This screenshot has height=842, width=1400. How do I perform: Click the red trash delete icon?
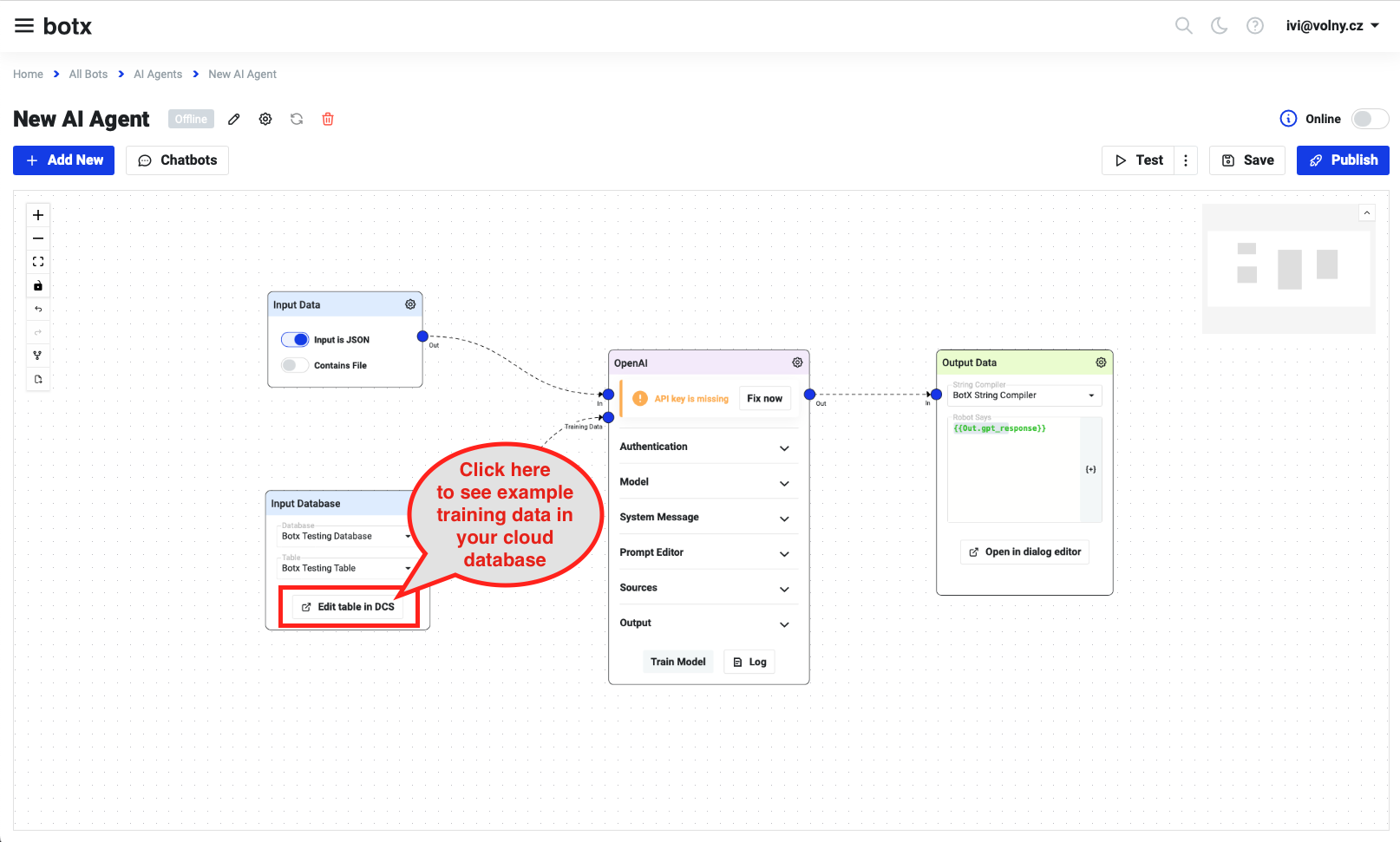coord(328,120)
